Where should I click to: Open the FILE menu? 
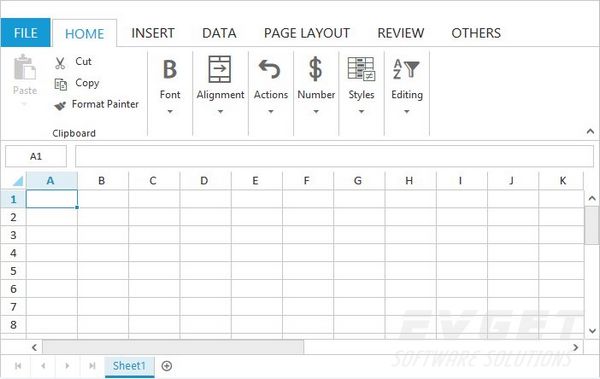coord(26,33)
